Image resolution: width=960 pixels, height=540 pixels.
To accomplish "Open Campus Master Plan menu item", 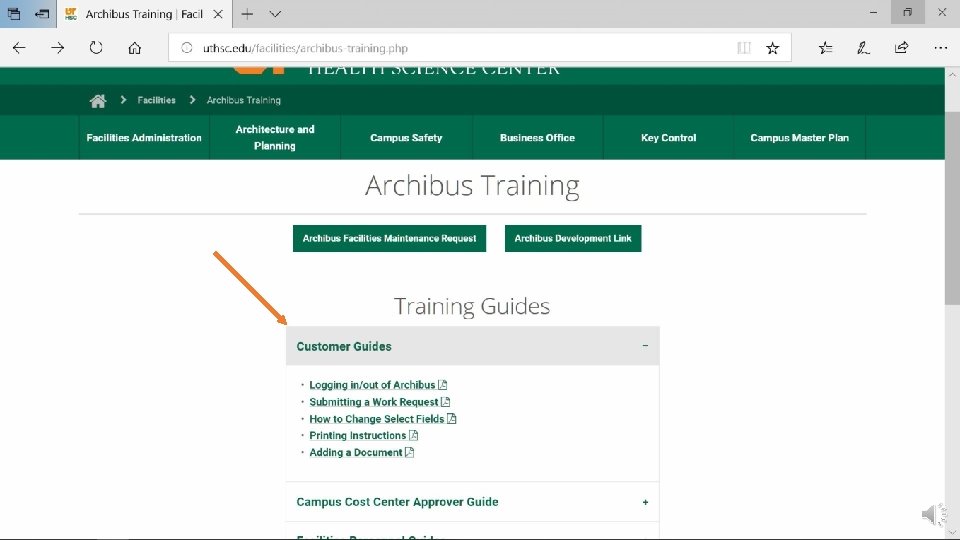I will [x=800, y=138].
